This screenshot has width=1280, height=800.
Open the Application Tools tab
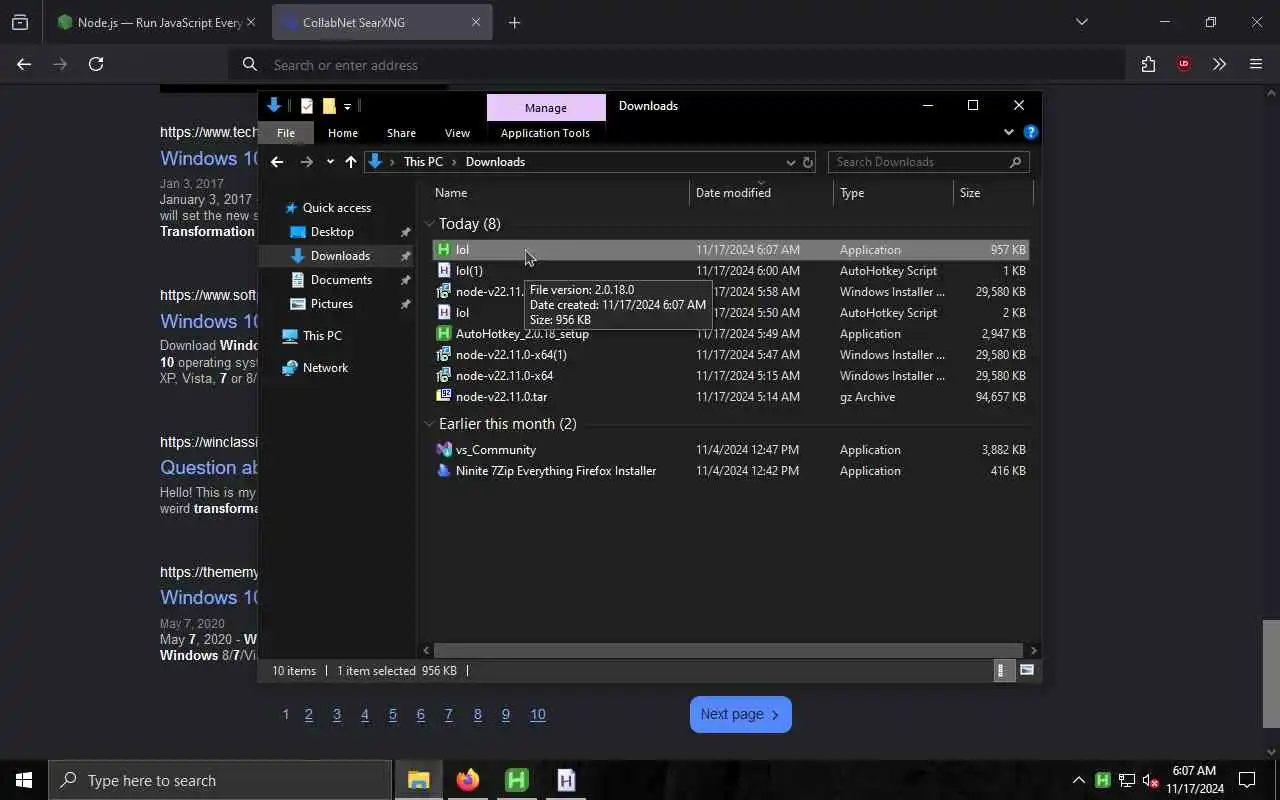(545, 133)
